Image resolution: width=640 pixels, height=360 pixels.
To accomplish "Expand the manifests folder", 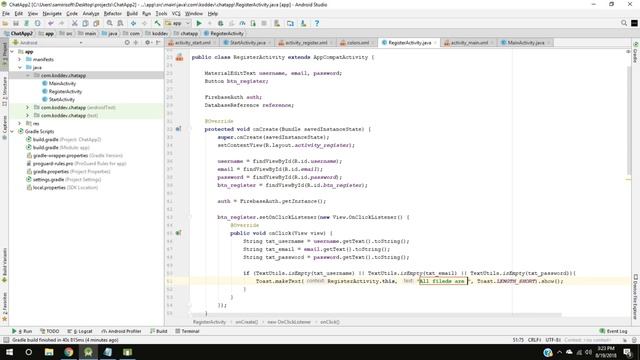I will pos(20,60).
